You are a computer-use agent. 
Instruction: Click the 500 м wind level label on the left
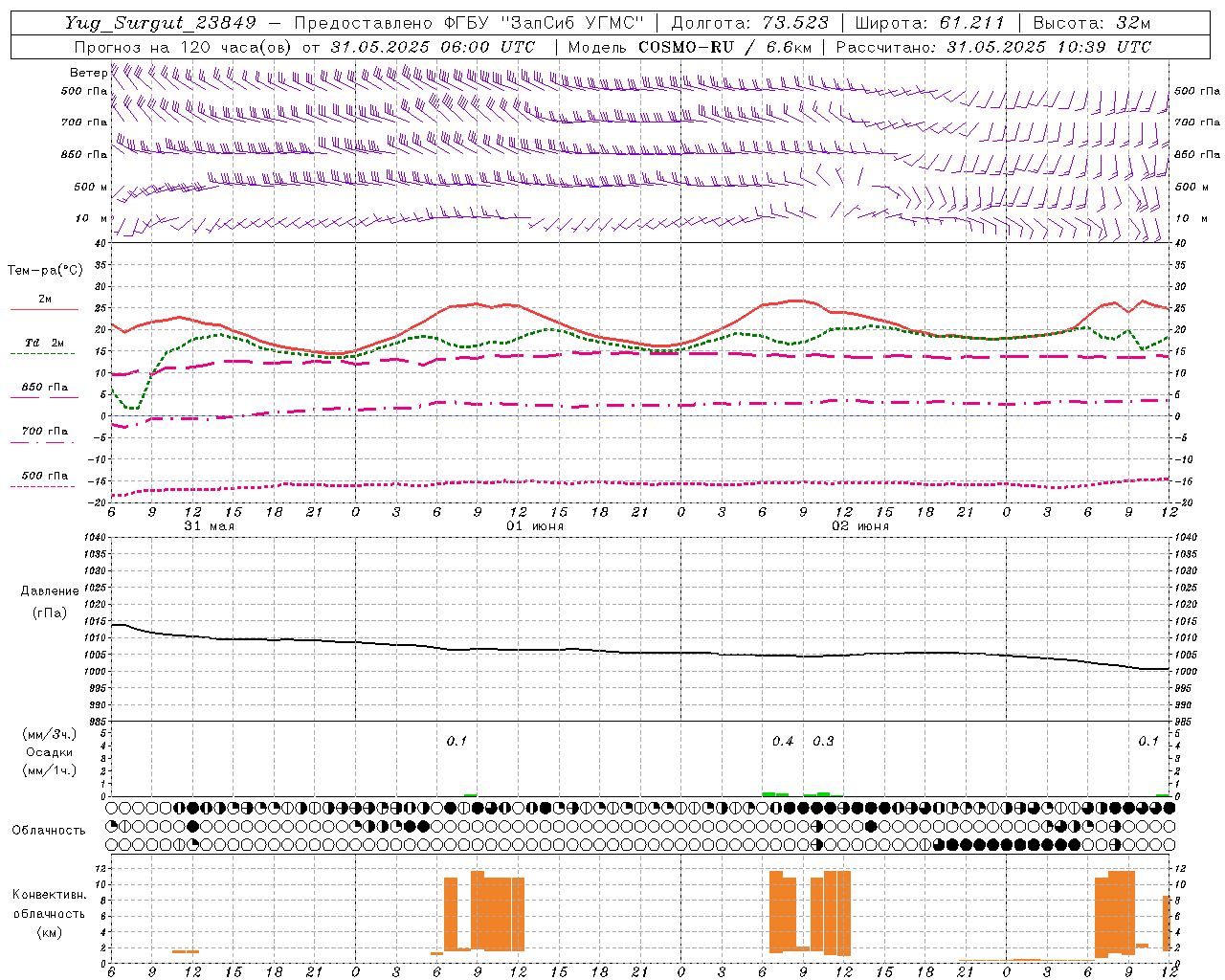[x=91, y=187]
